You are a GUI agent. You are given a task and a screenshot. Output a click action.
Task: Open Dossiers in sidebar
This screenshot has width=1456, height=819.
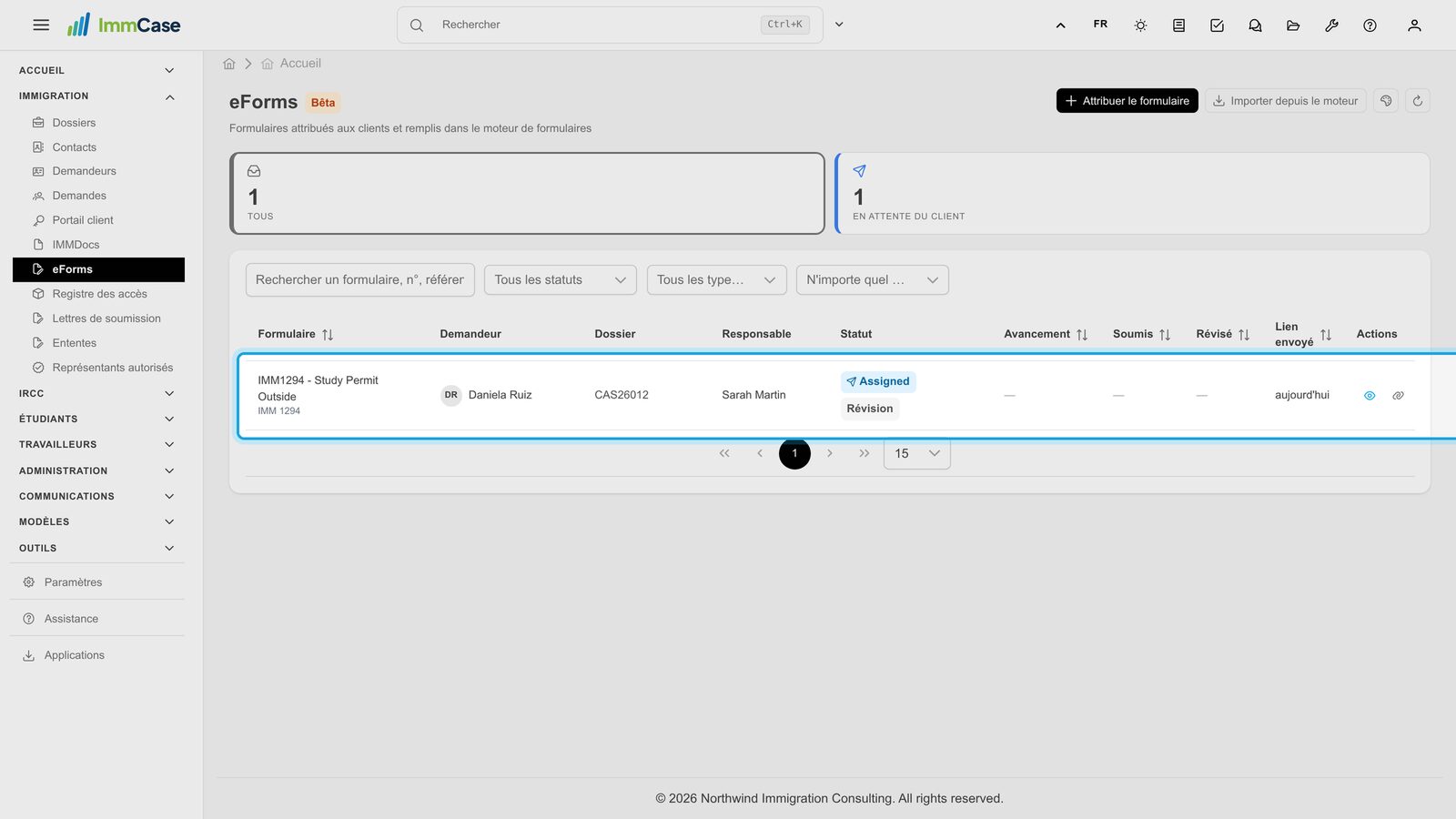click(74, 123)
